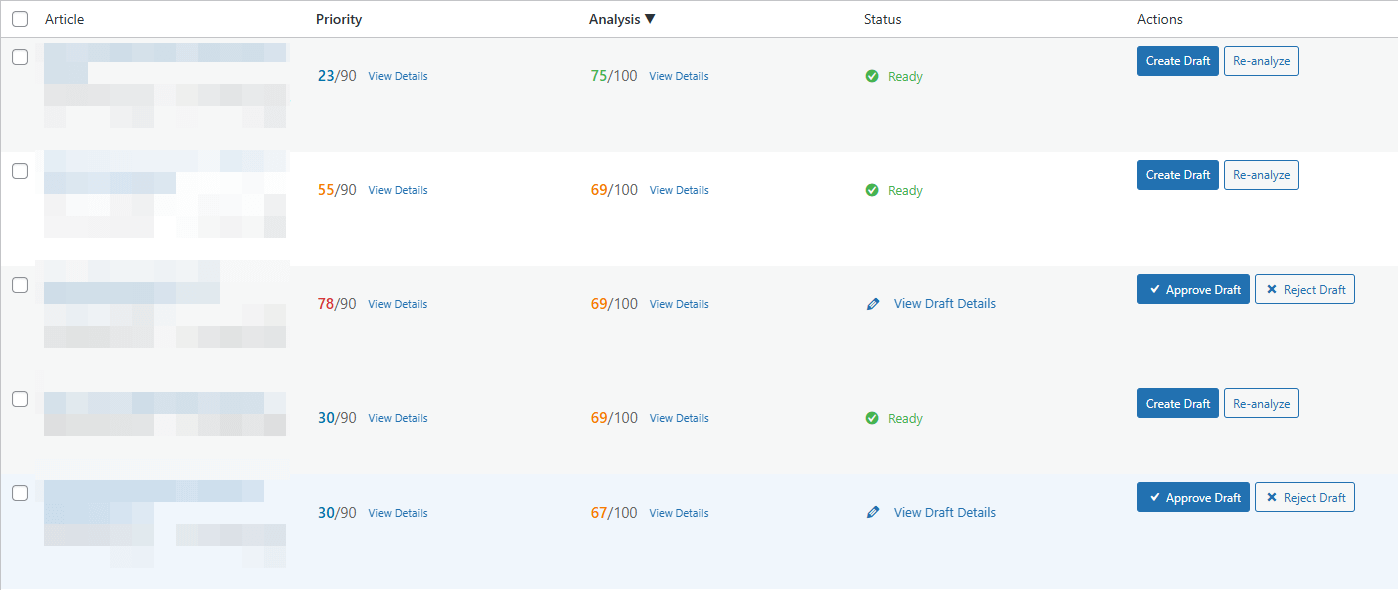Approve the draft for the 78/90 priority article
This screenshot has width=1398, height=590.
click(x=1193, y=290)
